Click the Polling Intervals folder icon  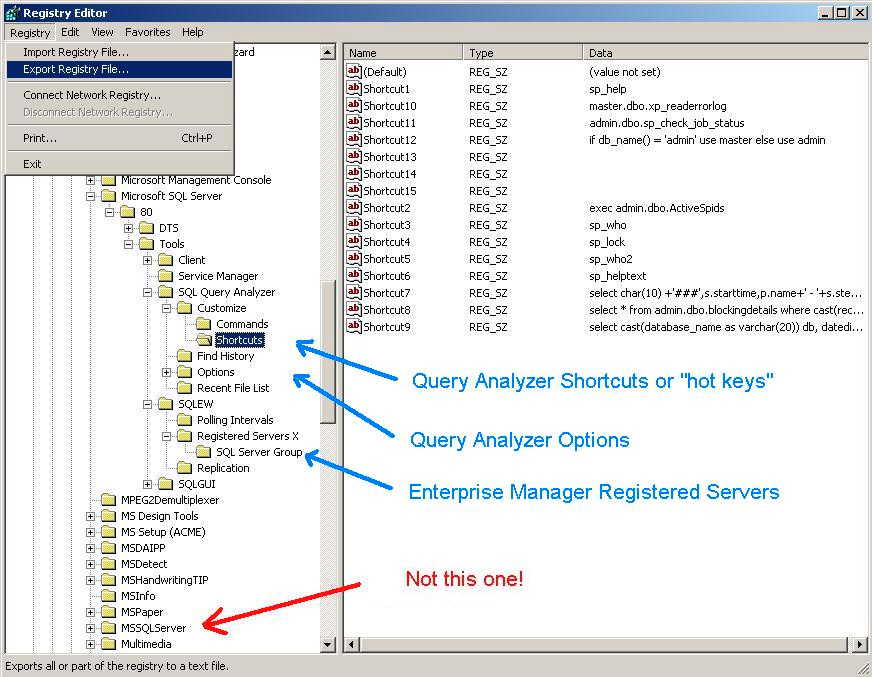[185, 420]
